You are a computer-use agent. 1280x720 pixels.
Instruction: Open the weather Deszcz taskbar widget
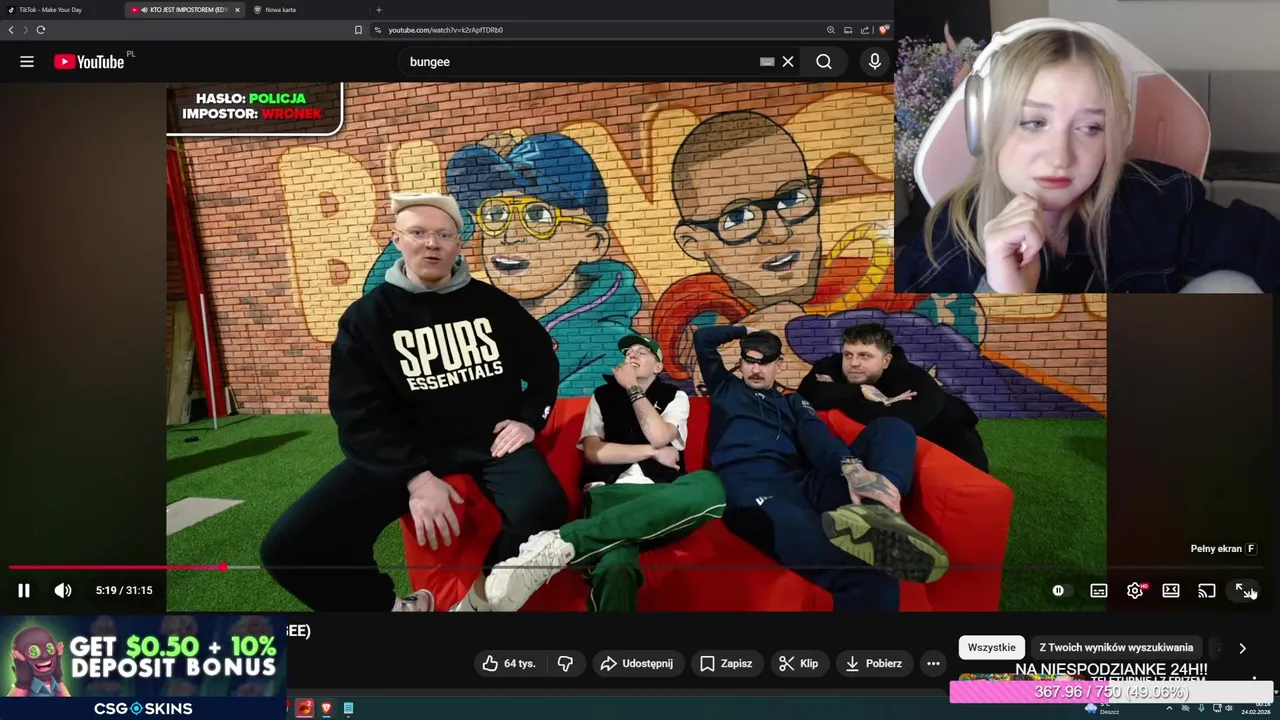(x=1102, y=708)
